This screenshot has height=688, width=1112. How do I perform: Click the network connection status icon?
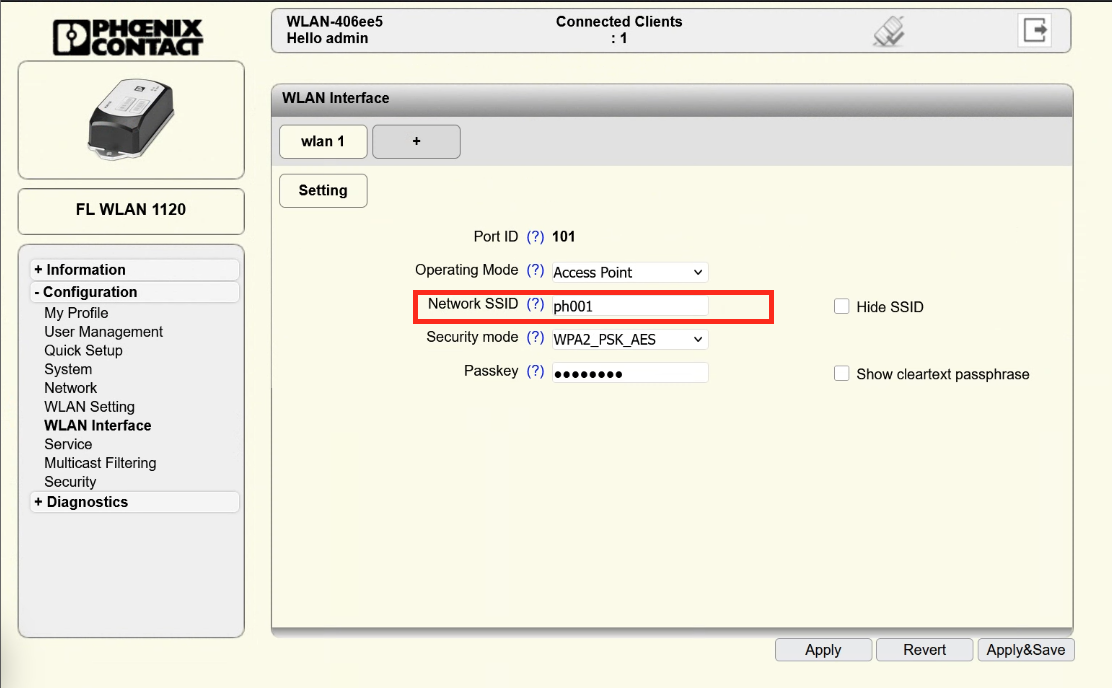click(x=888, y=33)
